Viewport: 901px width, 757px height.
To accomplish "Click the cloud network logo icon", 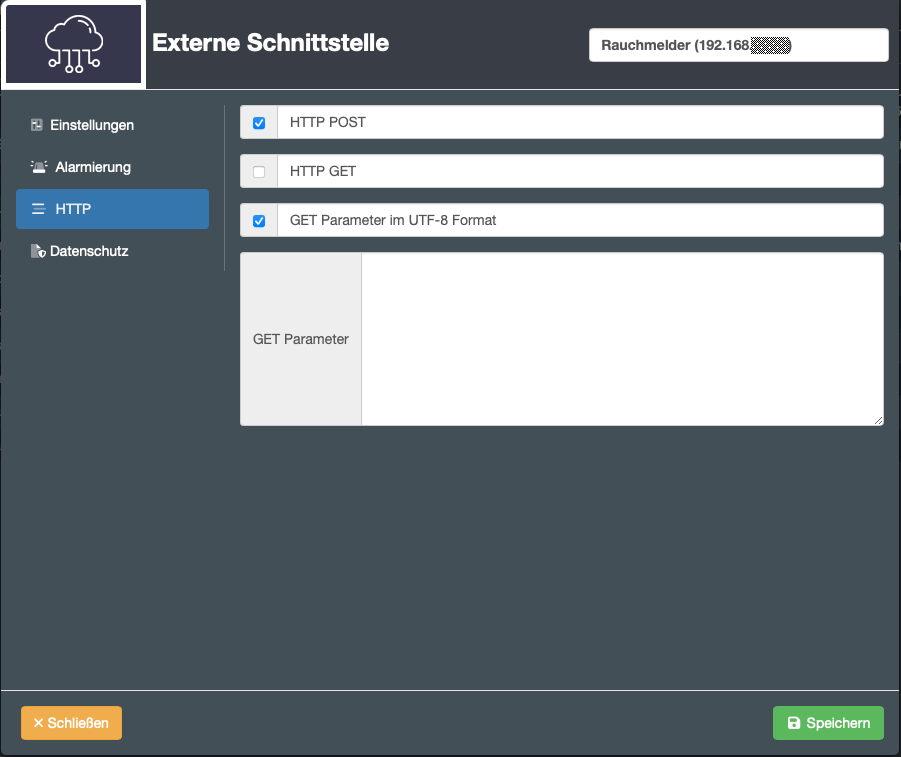I will pos(74,44).
